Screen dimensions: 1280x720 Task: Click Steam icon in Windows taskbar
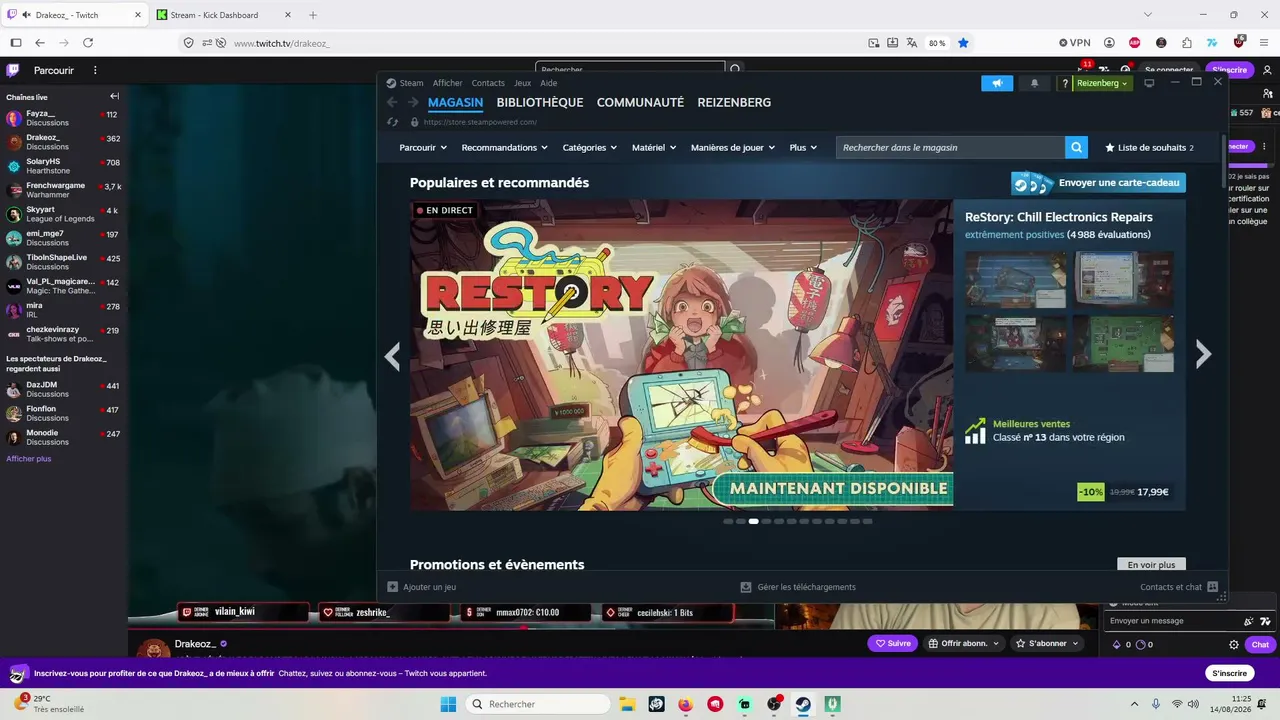pos(803,704)
